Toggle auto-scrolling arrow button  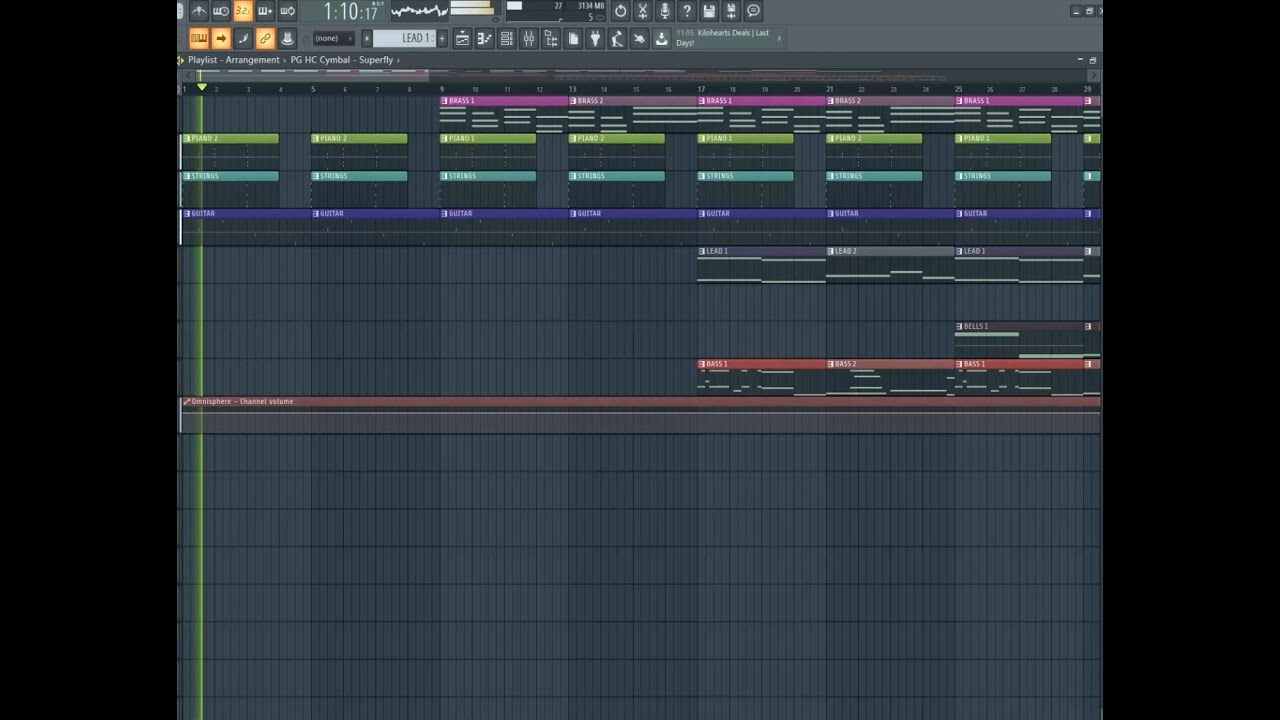221,38
